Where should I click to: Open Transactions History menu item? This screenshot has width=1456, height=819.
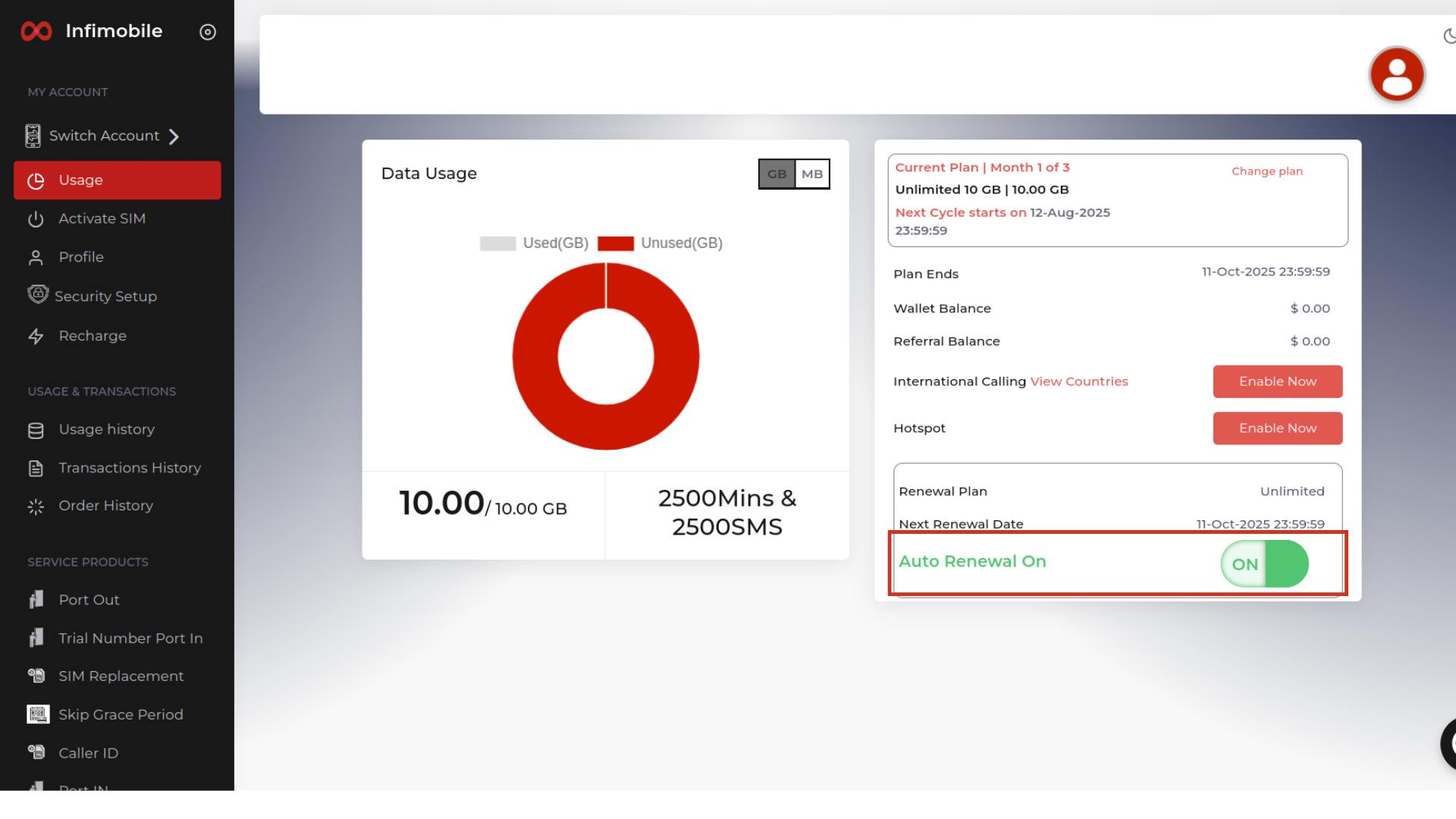130,468
